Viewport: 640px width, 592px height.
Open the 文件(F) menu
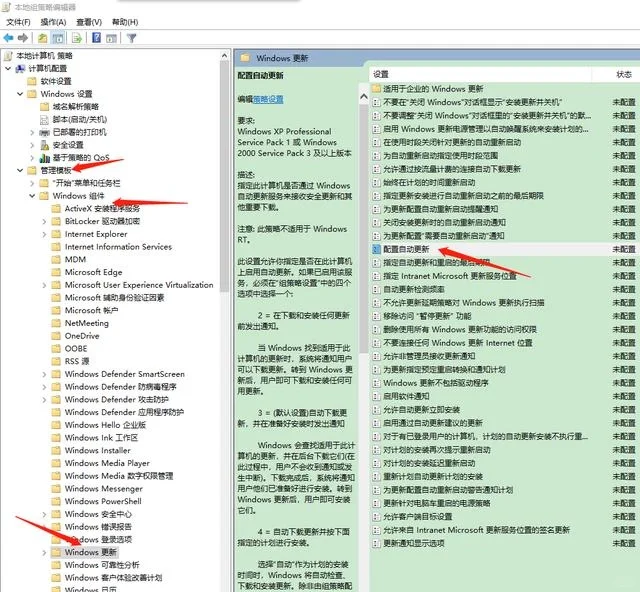[18, 22]
